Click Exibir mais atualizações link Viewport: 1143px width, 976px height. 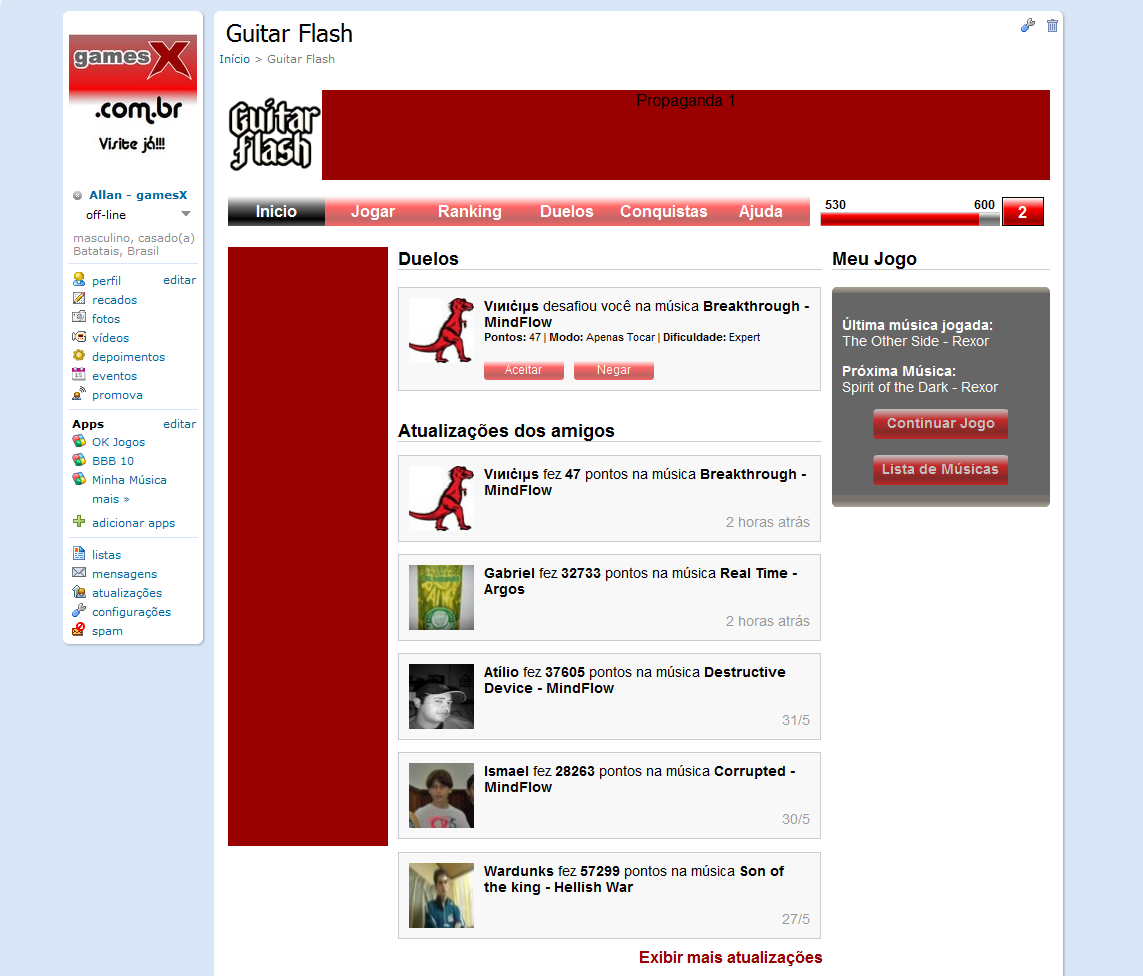click(730, 957)
